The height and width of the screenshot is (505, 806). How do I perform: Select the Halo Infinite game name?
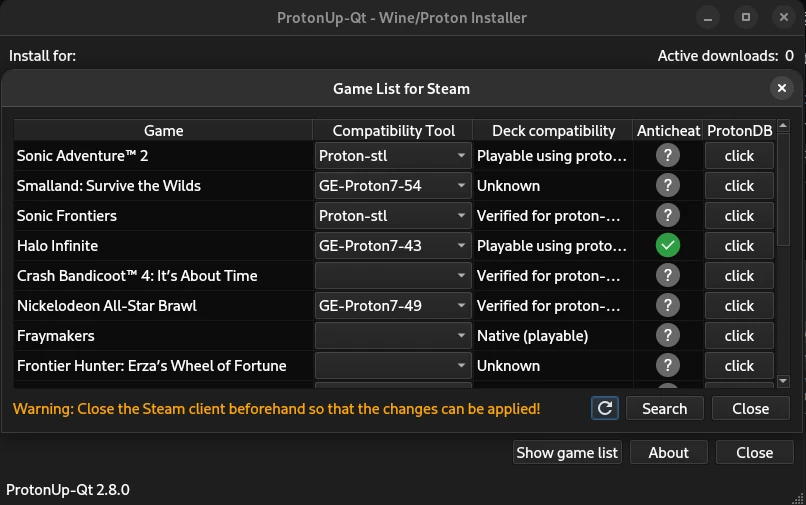click(57, 246)
